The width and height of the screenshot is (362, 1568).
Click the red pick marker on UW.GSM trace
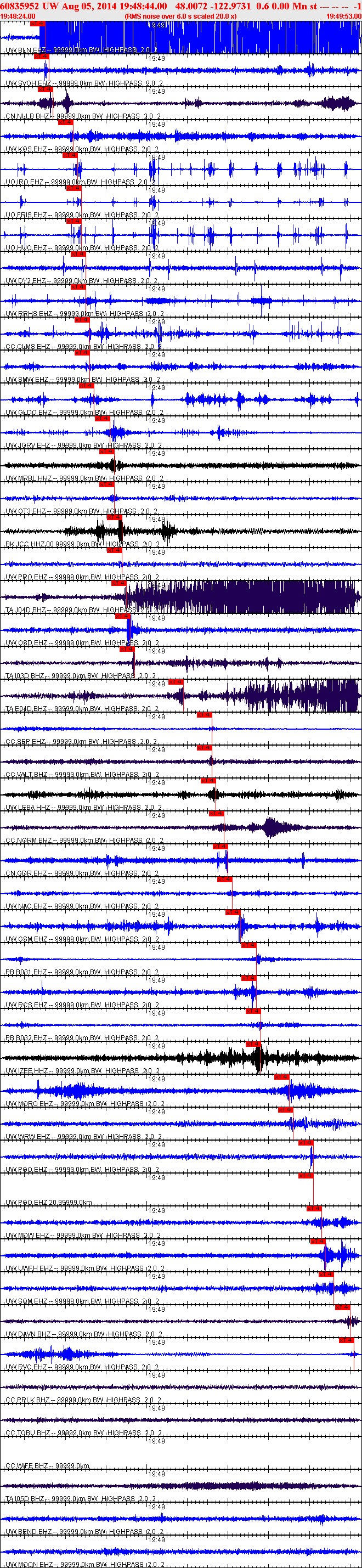(233, 912)
